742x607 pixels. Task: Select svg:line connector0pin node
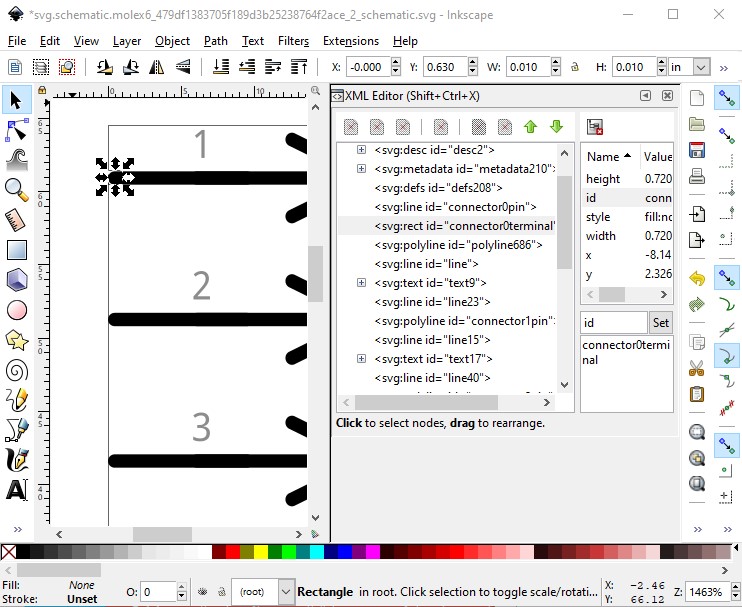pos(455,207)
